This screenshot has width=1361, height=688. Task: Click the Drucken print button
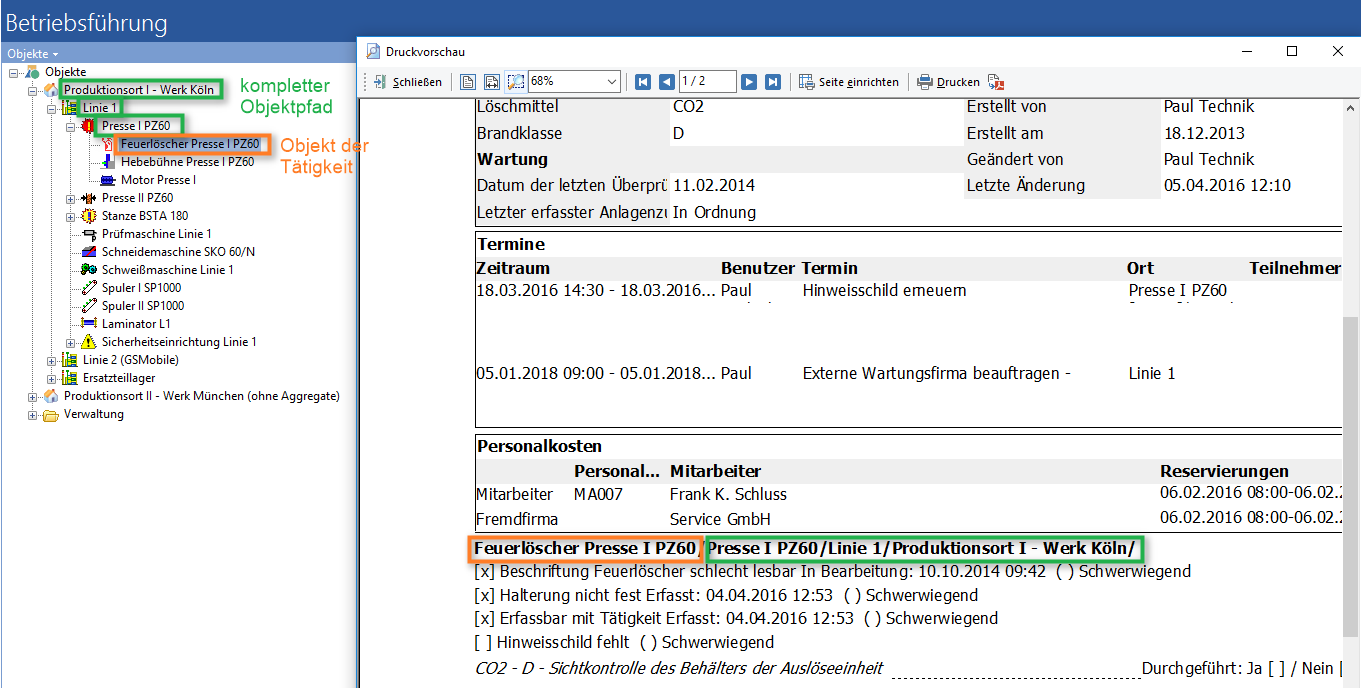[949, 82]
